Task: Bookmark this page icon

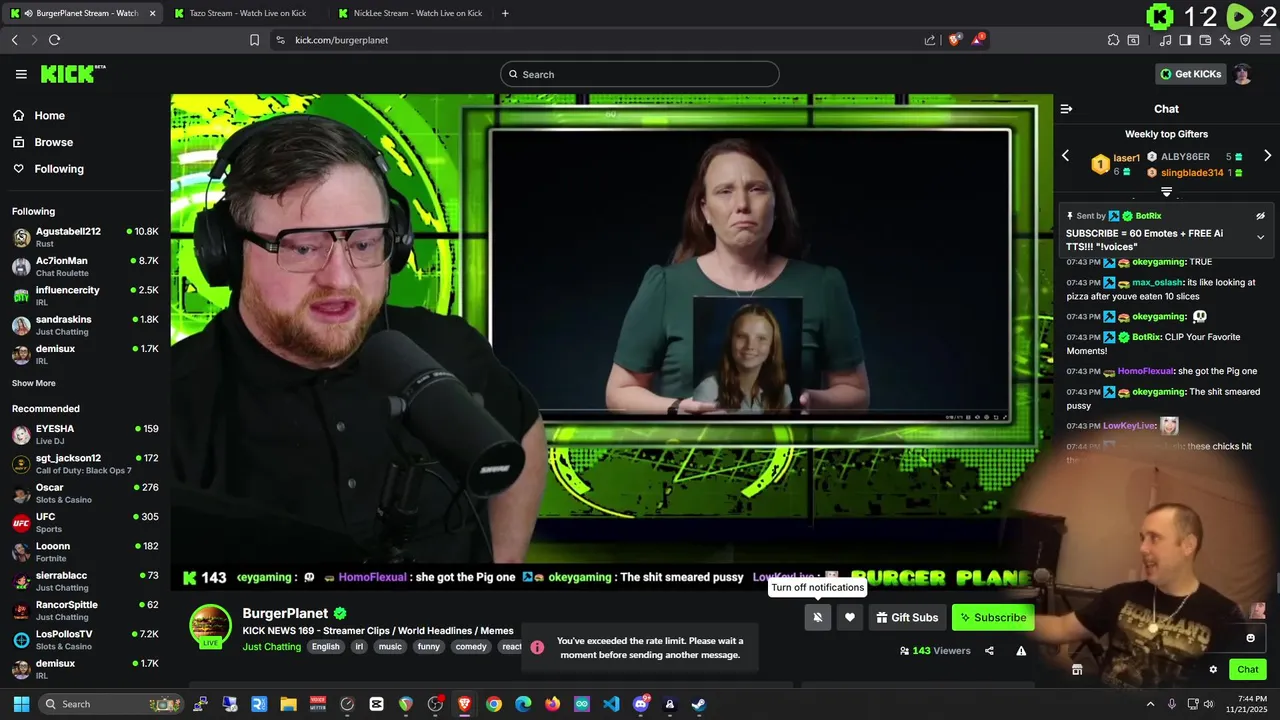Action: coord(254,40)
